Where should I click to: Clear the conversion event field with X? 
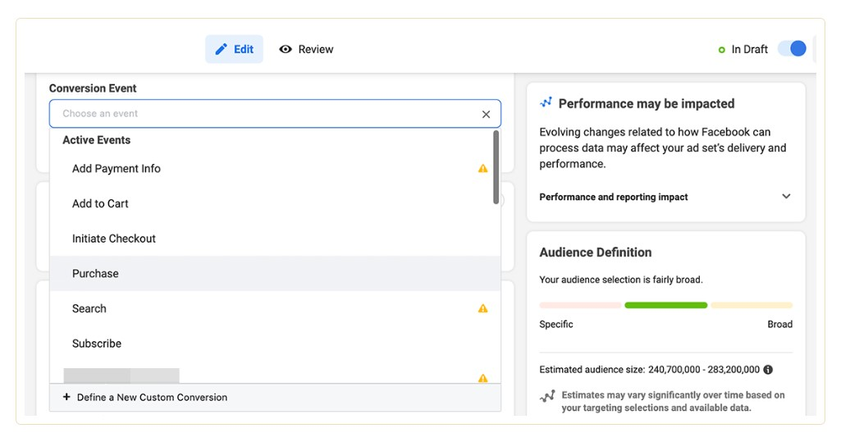point(486,114)
